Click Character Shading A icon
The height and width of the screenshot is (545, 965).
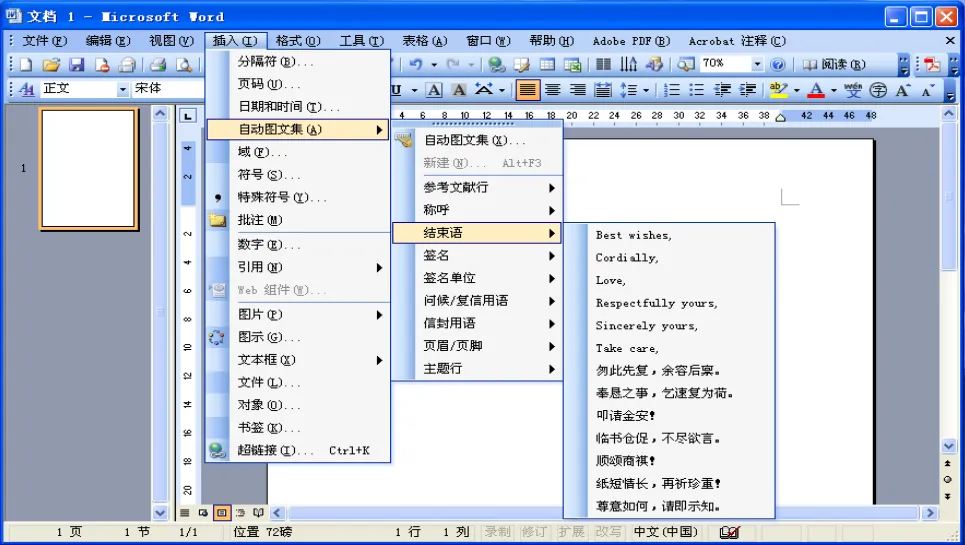(459, 90)
